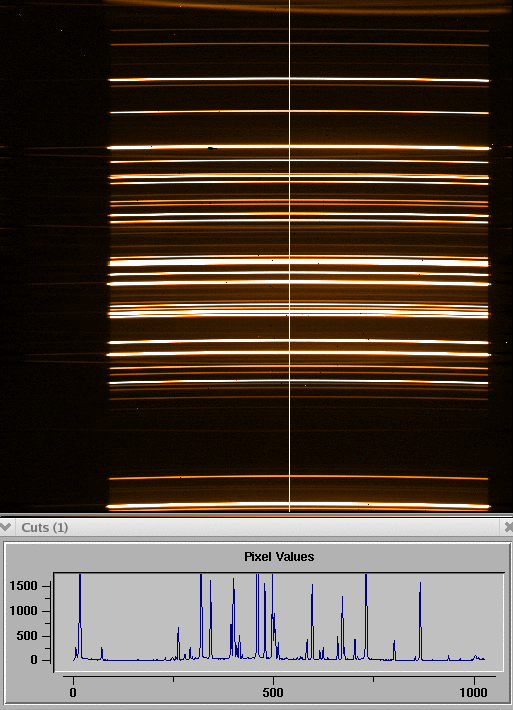
Task: Click the dark unexposed area left of the spectrum
Action: pyautogui.click(x=53, y=272)
